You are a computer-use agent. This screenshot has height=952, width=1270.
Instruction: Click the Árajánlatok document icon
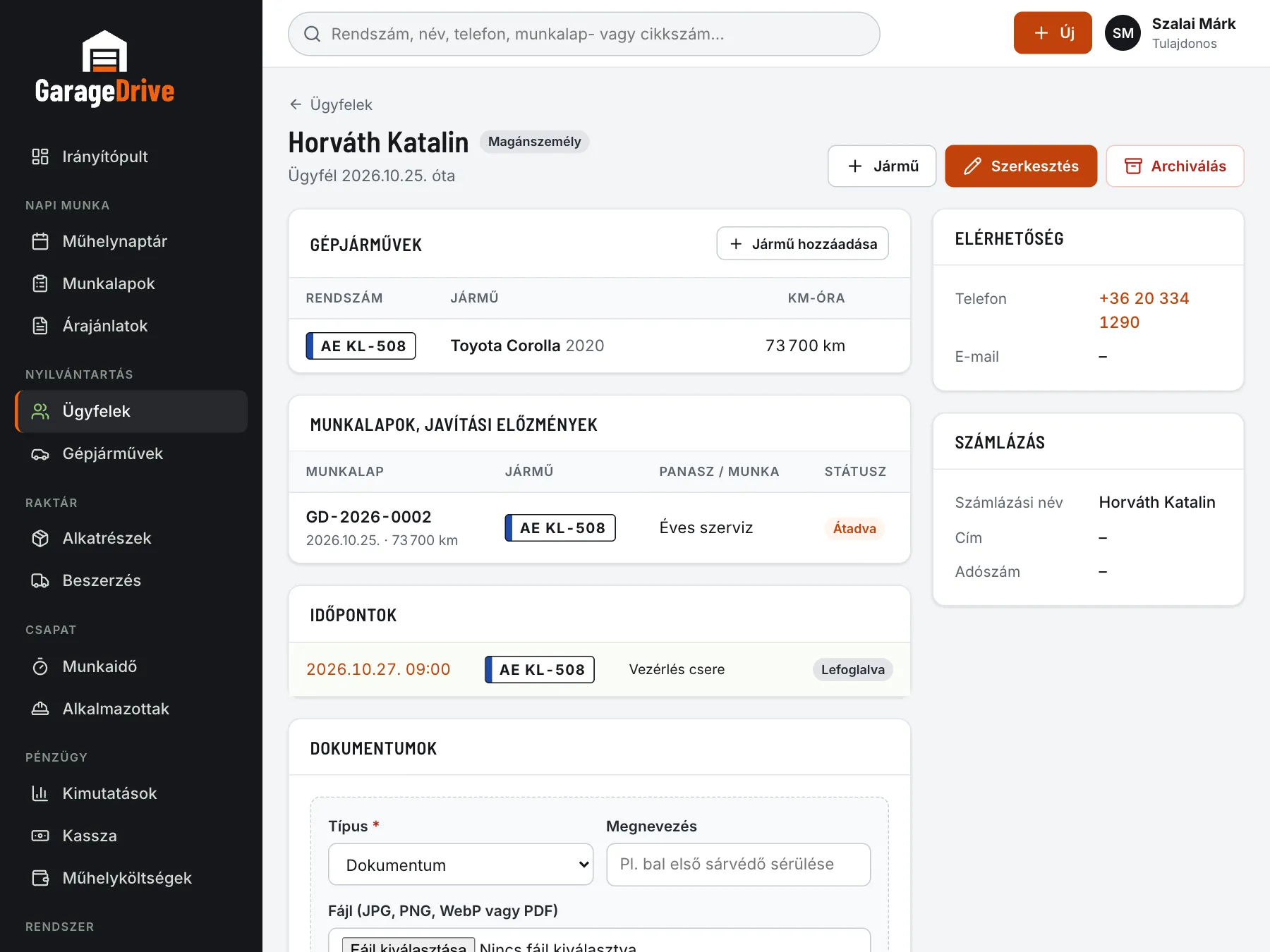(x=40, y=326)
